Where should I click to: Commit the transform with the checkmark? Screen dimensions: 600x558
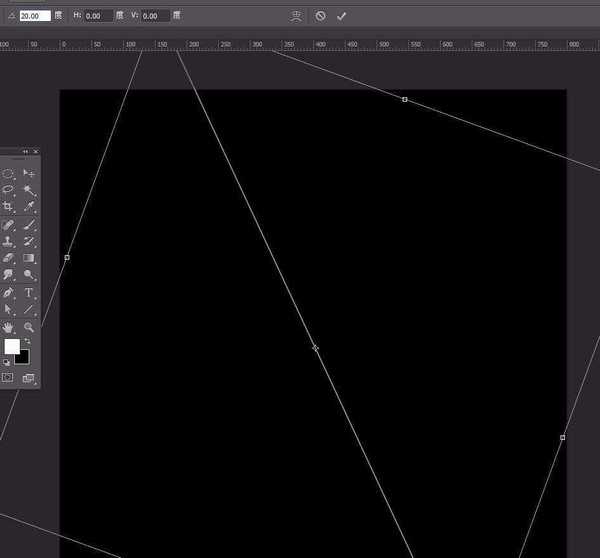coord(341,16)
